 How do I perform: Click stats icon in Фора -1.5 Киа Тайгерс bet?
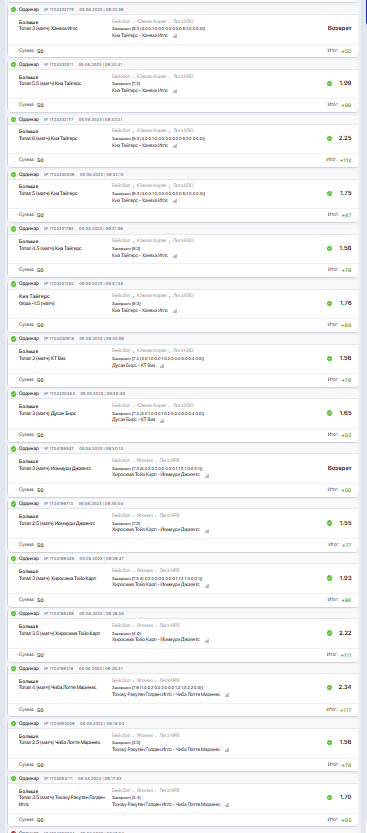[175, 311]
